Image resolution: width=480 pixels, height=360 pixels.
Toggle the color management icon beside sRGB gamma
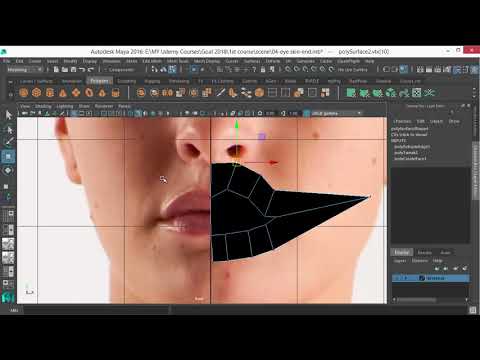click(307, 113)
